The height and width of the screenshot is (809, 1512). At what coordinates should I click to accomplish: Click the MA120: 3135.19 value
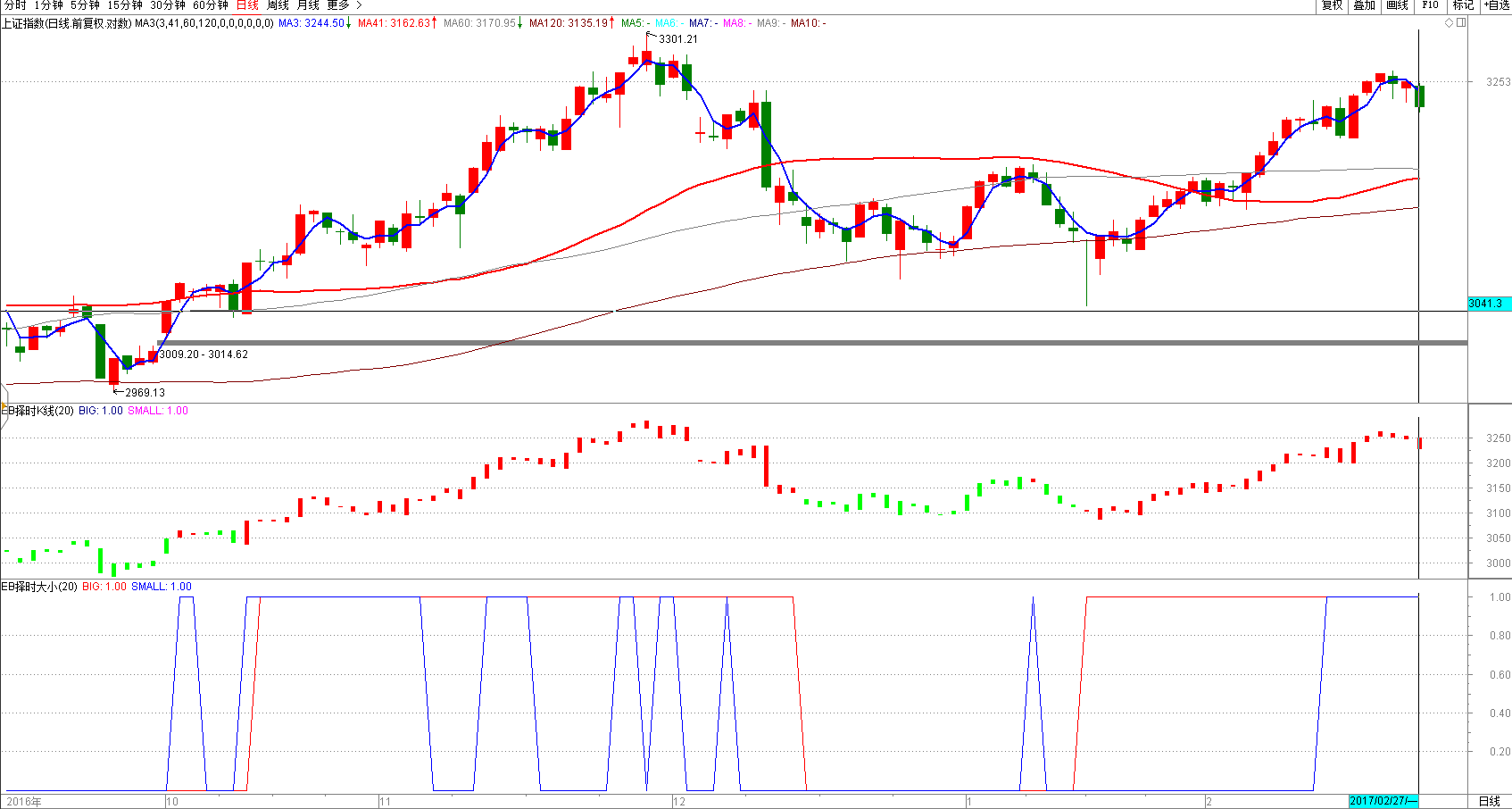tap(568, 23)
